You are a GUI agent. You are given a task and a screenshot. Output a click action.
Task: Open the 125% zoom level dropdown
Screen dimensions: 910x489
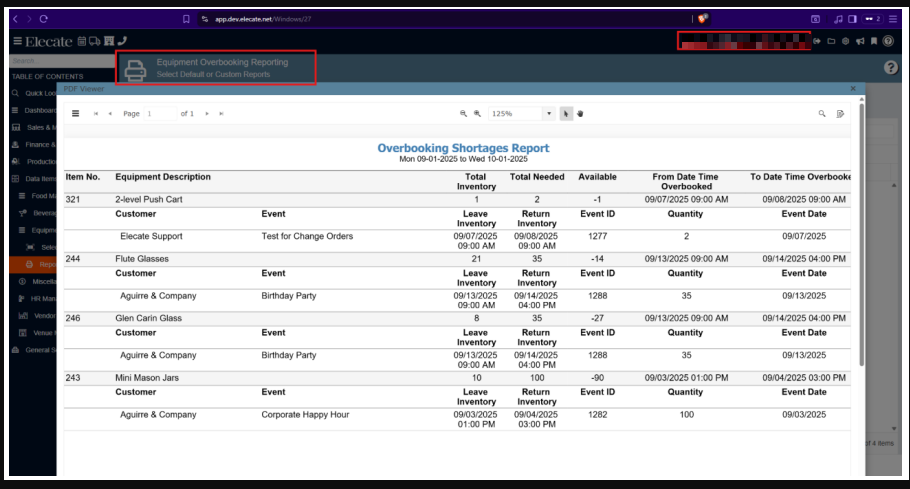pyautogui.click(x=548, y=114)
